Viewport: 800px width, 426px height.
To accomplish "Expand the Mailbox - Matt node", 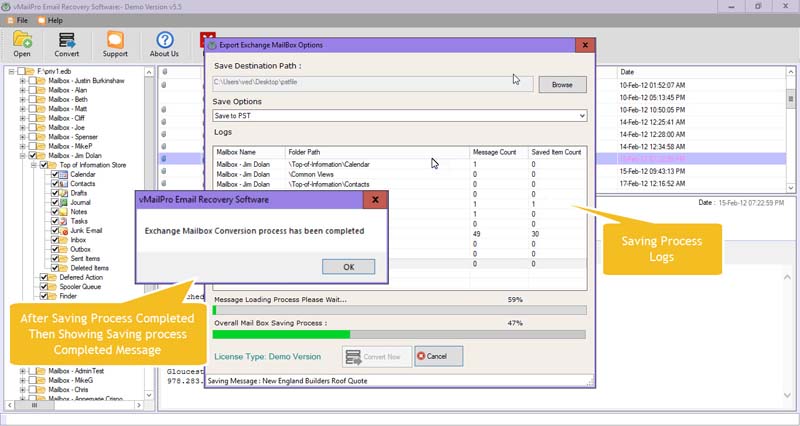I will point(22,109).
